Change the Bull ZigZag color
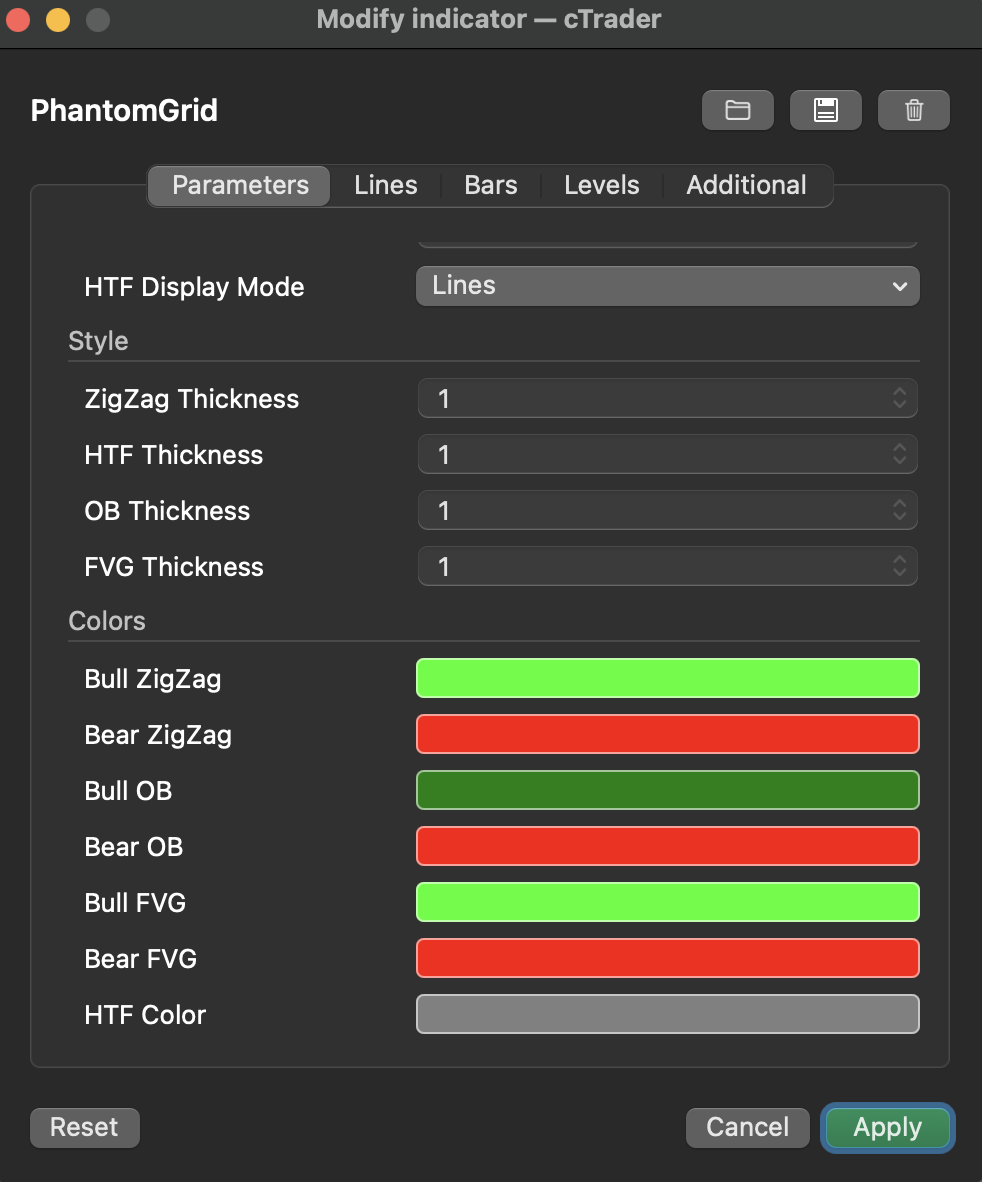The width and height of the screenshot is (982, 1182). coord(667,678)
